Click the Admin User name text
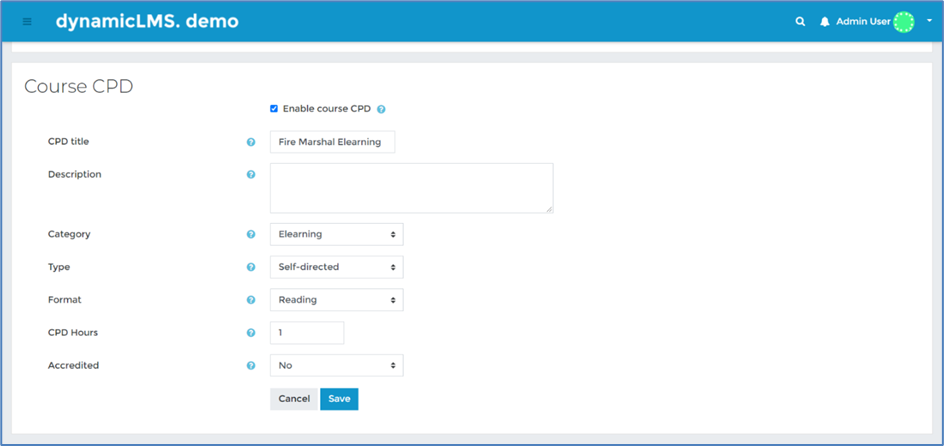944x446 pixels. coord(863,22)
